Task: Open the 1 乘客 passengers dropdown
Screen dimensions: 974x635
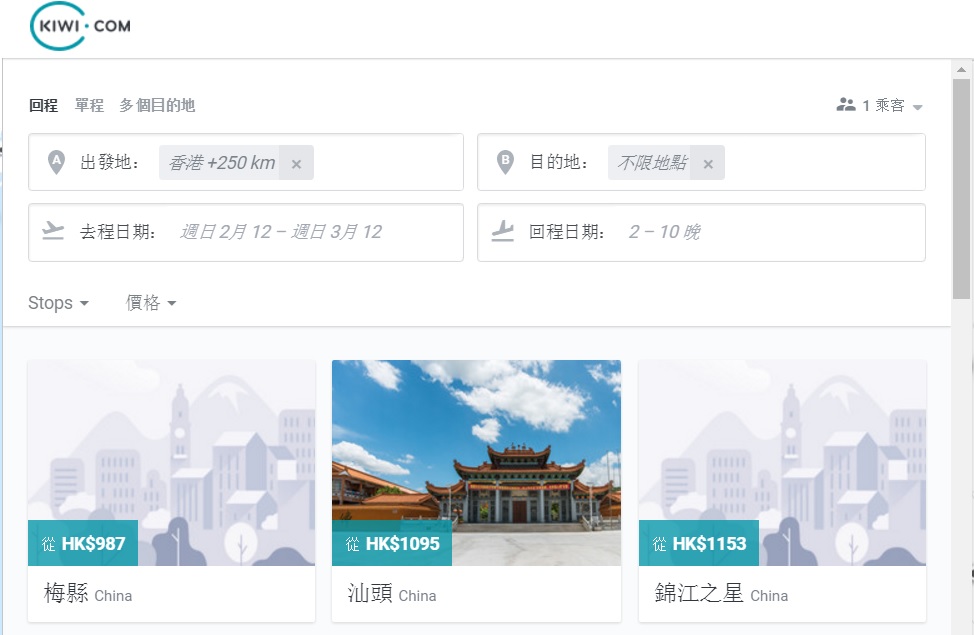Action: 880,106
